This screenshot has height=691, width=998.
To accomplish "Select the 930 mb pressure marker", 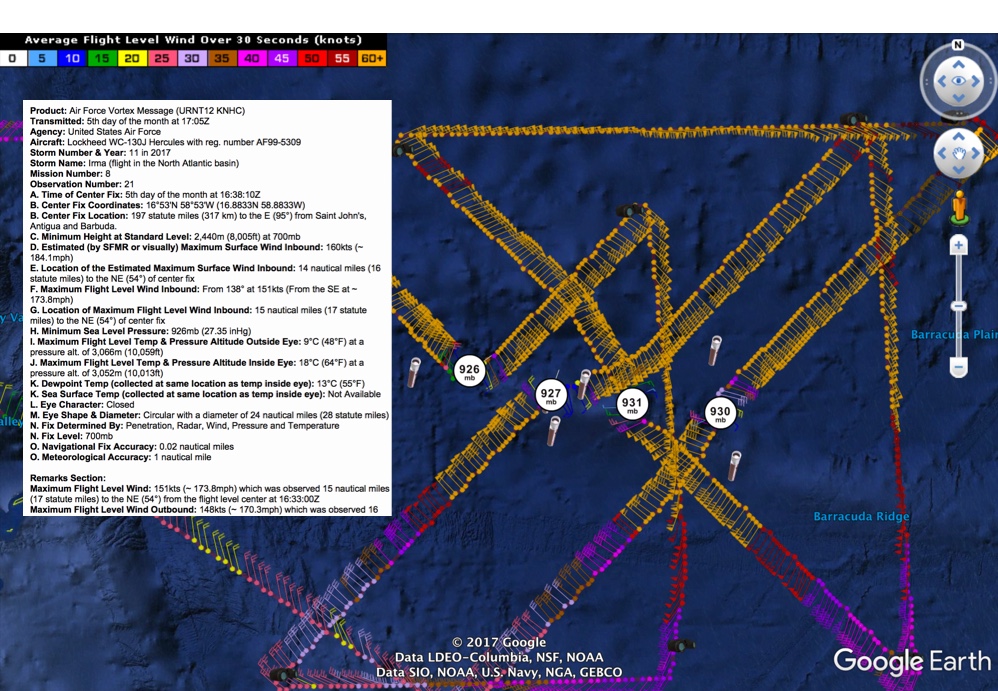I will point(719,412).
